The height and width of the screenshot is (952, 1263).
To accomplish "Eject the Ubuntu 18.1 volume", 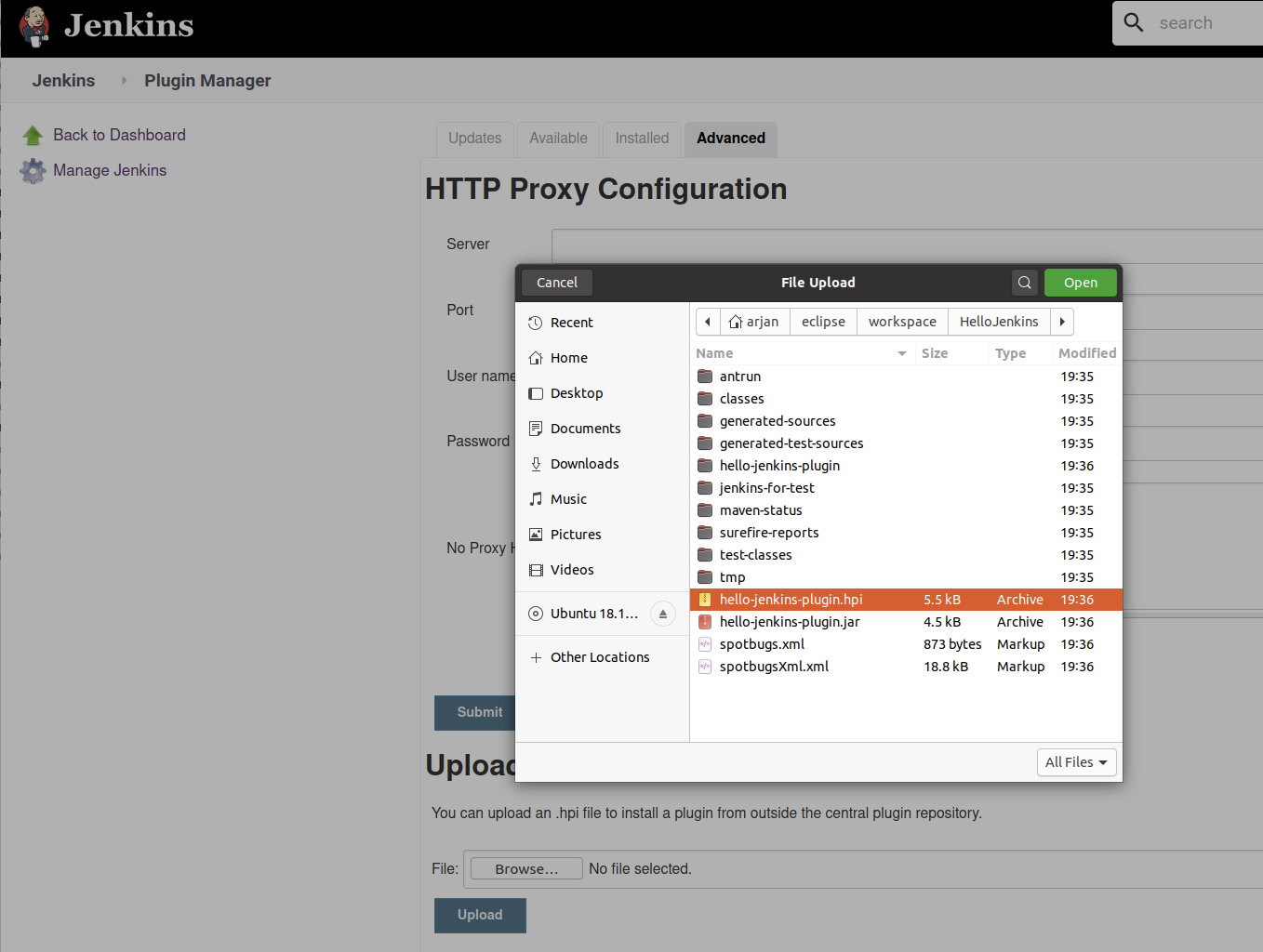I will point(662,614).
